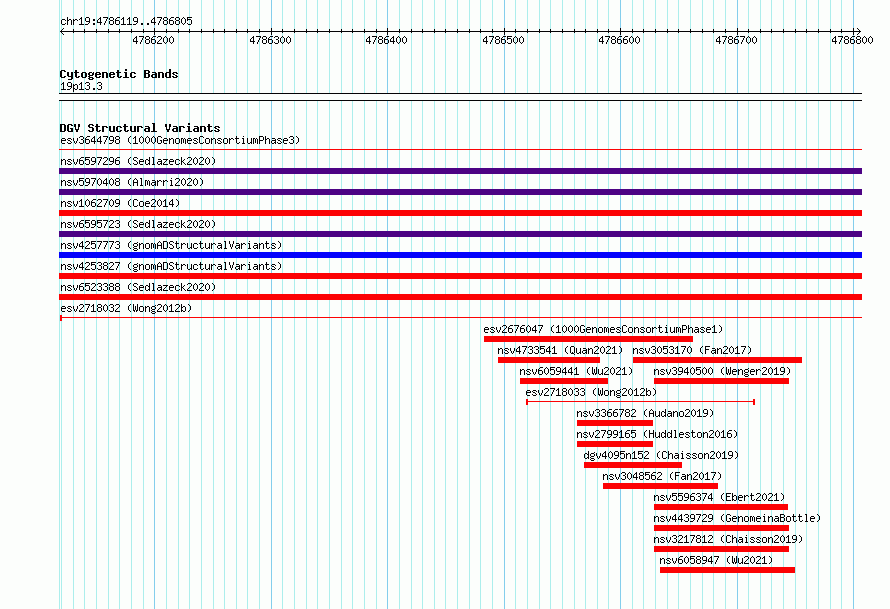The height and width of the screenshot is (609, 890).
Task: Select the nsv4733541 (Quan2021) red bar
Action: tap(549, 360)
